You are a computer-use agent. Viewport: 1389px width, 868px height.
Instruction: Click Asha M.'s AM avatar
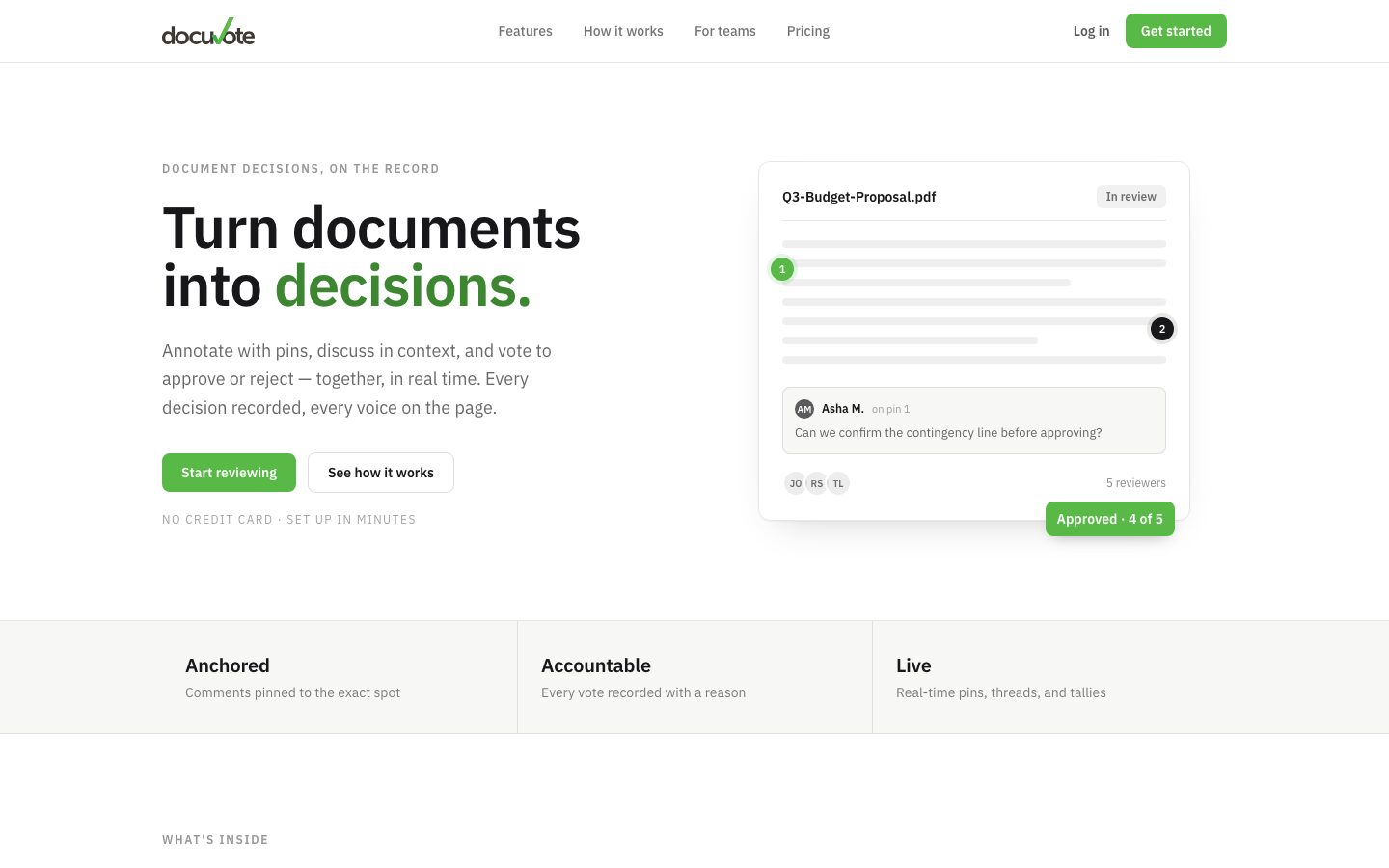804,409
